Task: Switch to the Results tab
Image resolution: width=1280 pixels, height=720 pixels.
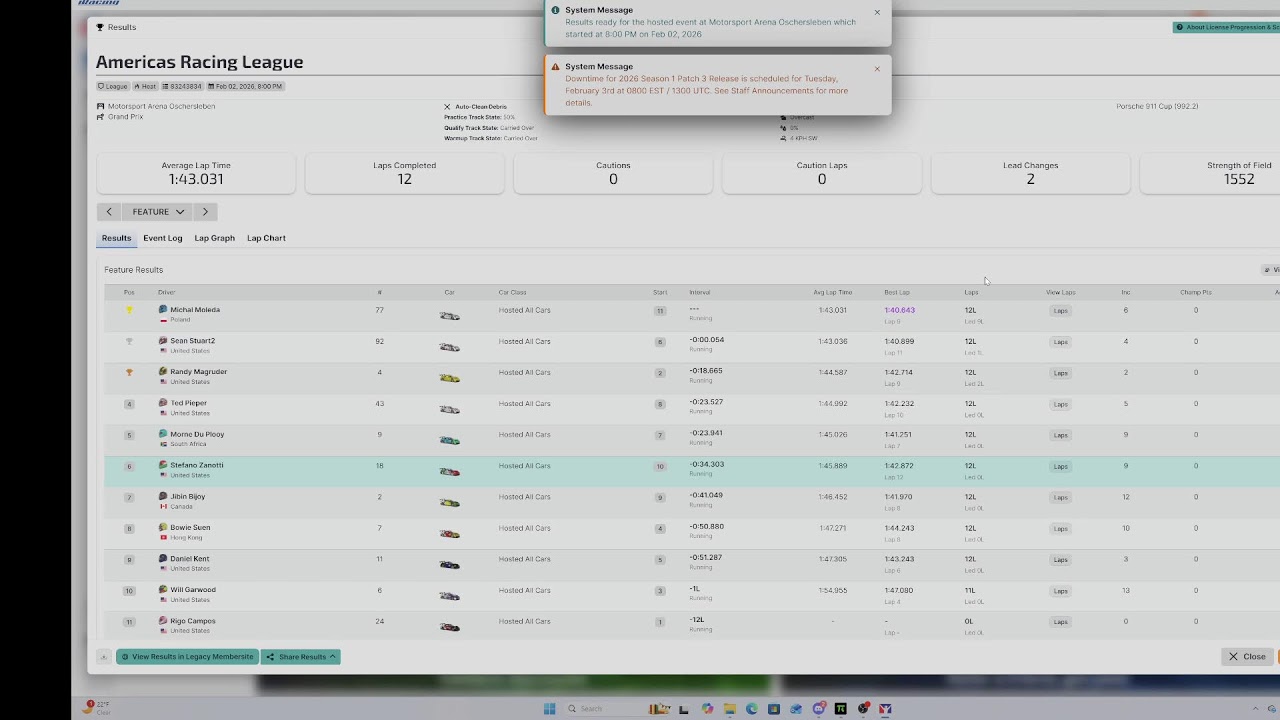Action: (116, 238)
